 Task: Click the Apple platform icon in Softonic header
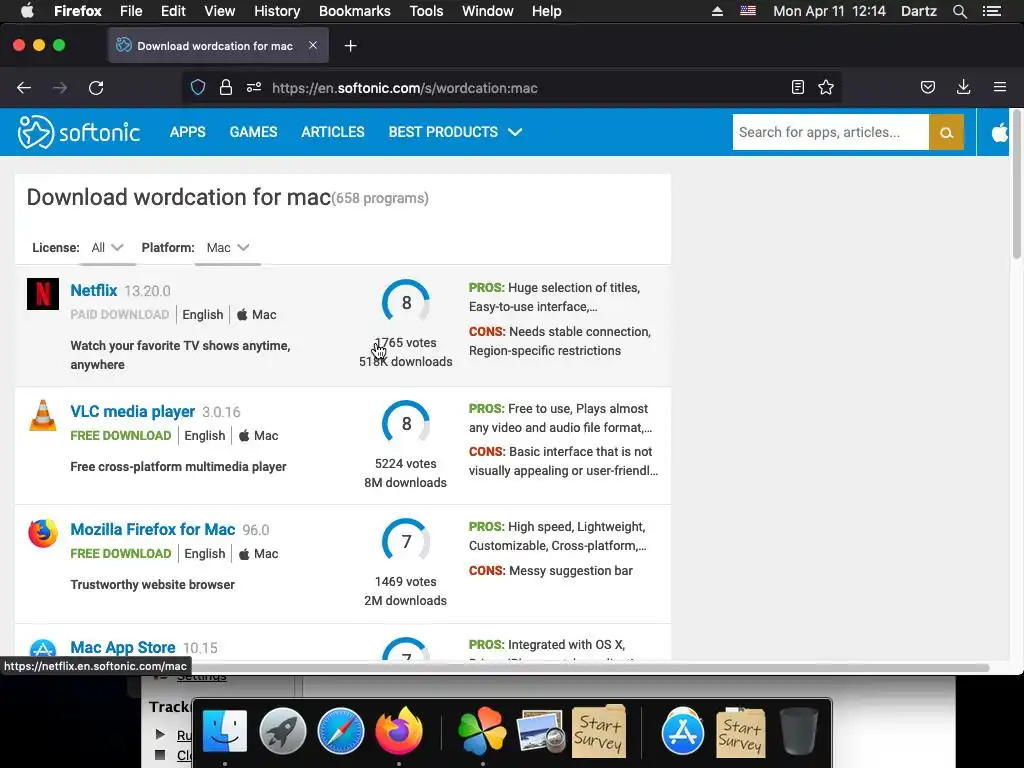1000,132
